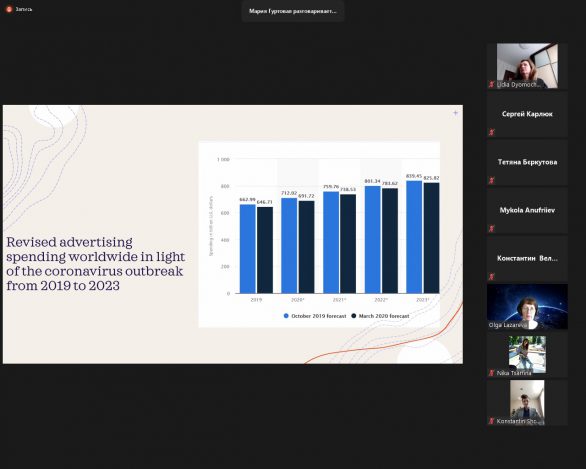Click muted microphone icon on Konstantin Sho... tile
This screenshot has height=469, width=586.
(x=492, y=421)
